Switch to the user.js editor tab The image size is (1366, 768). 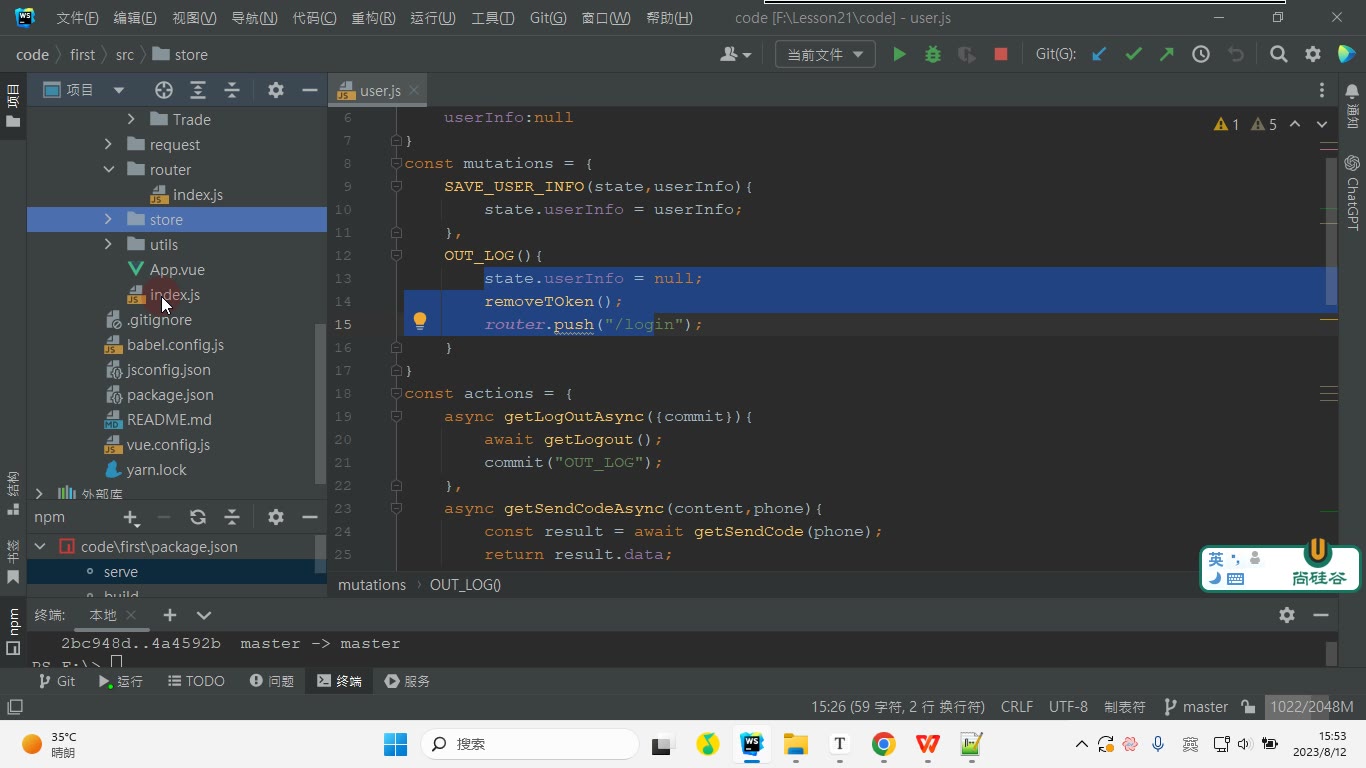(x=380, y=90)
